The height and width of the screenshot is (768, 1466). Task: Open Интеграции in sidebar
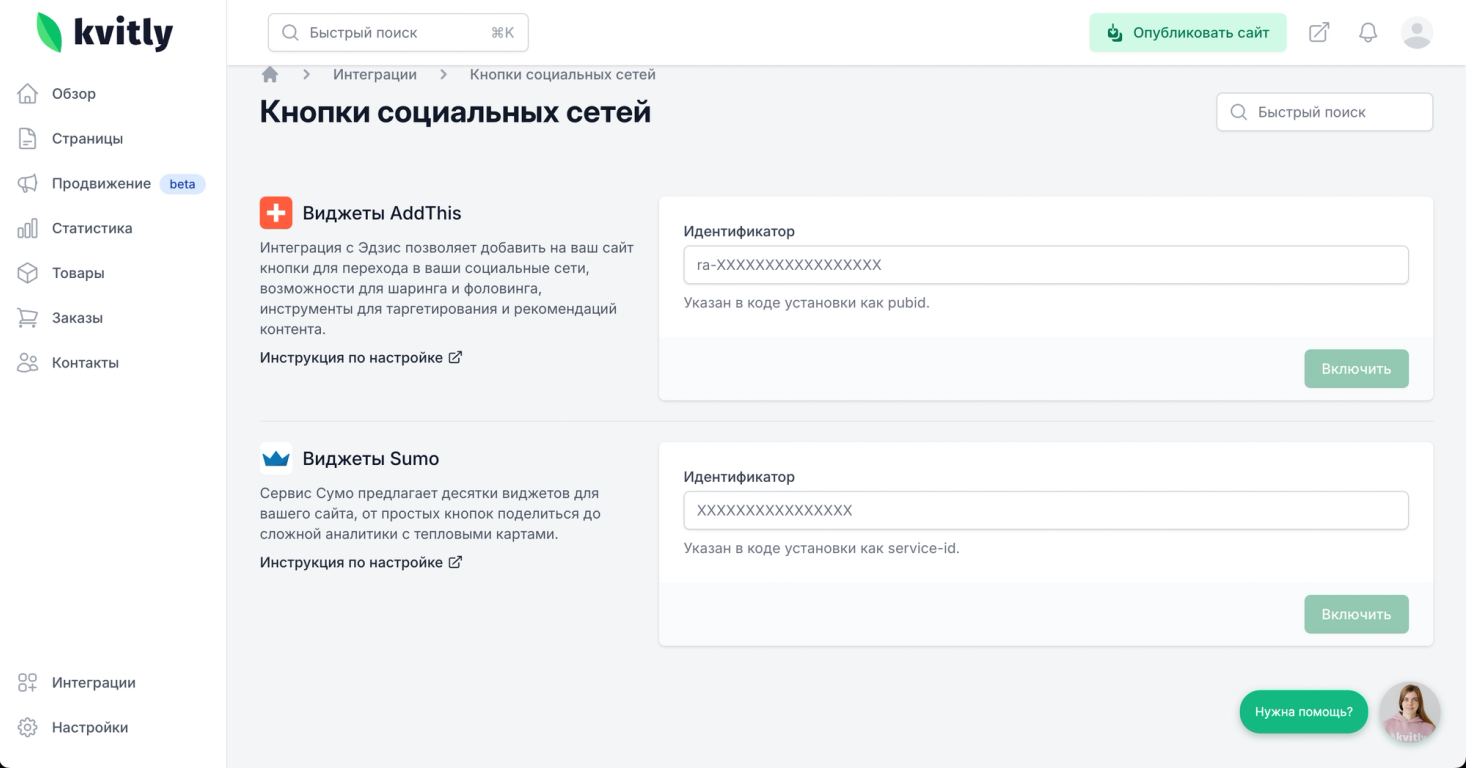(x=94, y=683)
